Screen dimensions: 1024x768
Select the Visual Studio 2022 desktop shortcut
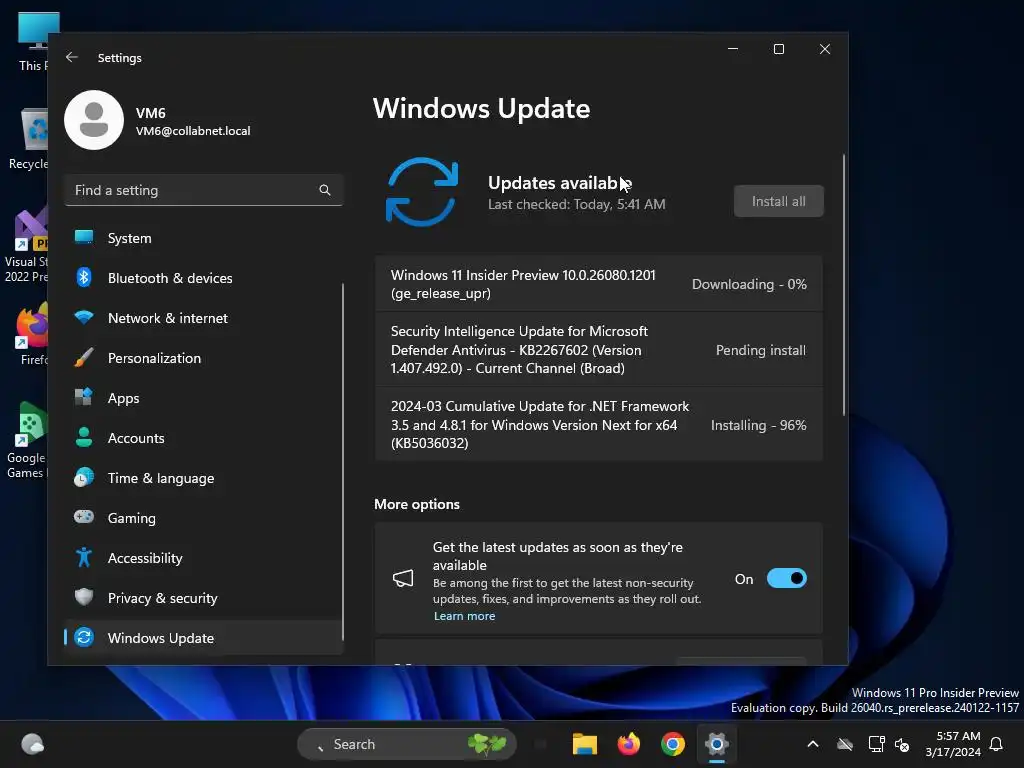[26, 245]
